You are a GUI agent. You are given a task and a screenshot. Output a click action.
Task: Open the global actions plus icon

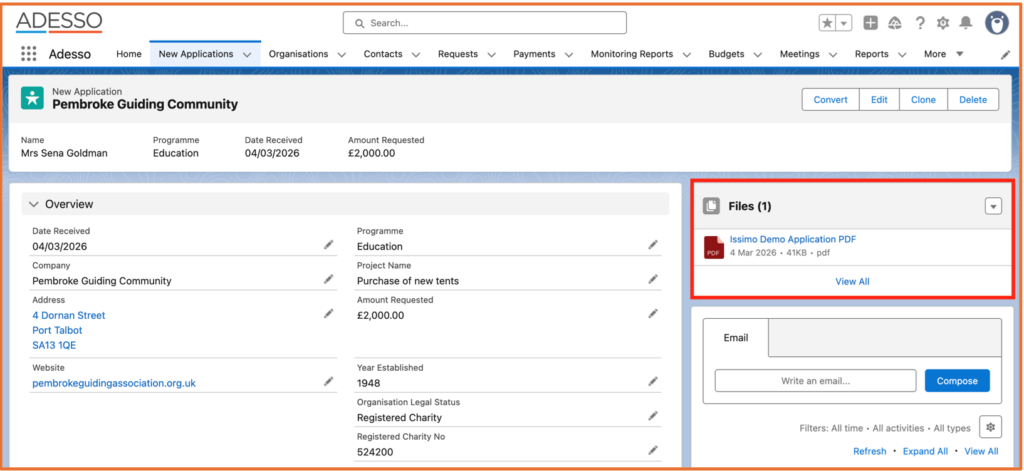pos(871,23)
